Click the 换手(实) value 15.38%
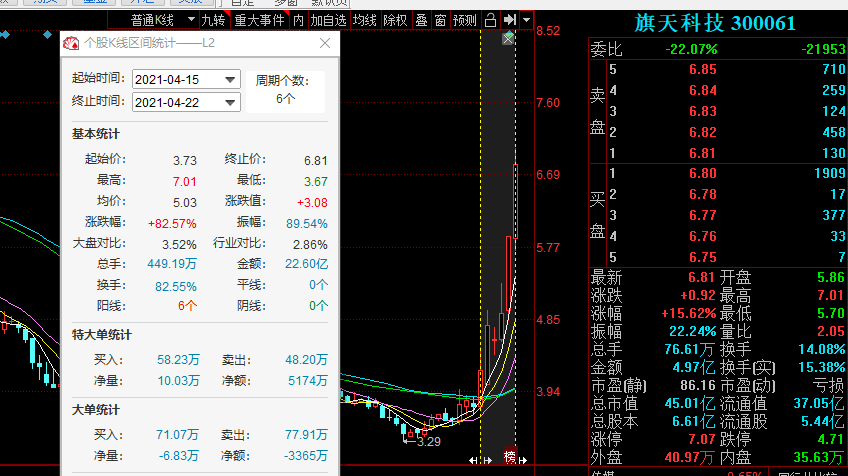848x476 pixels. coord(822,368)
